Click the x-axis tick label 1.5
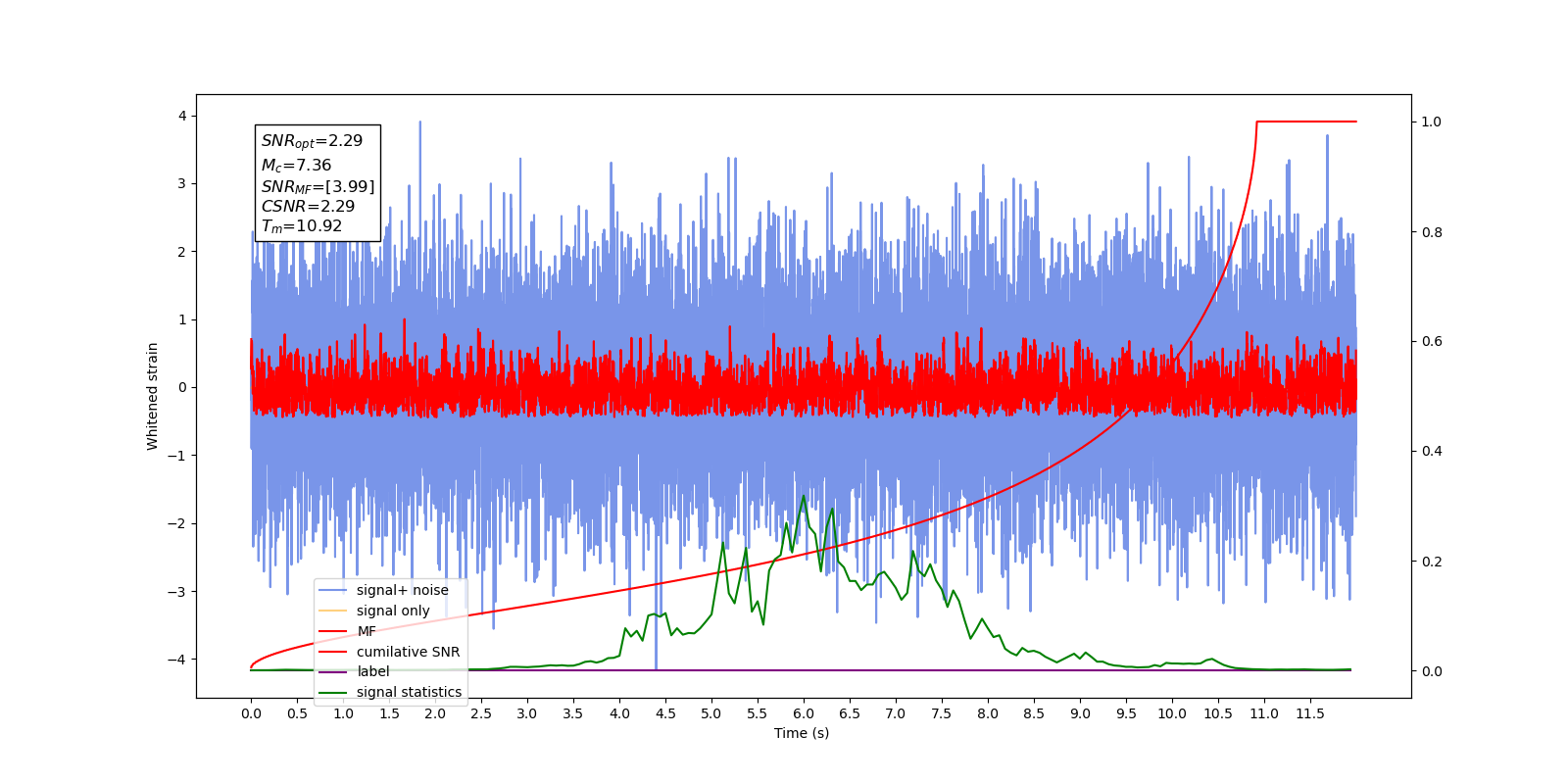Image resolution: width=1568 pixels, height=784 pixels. [x=389, y=713]
